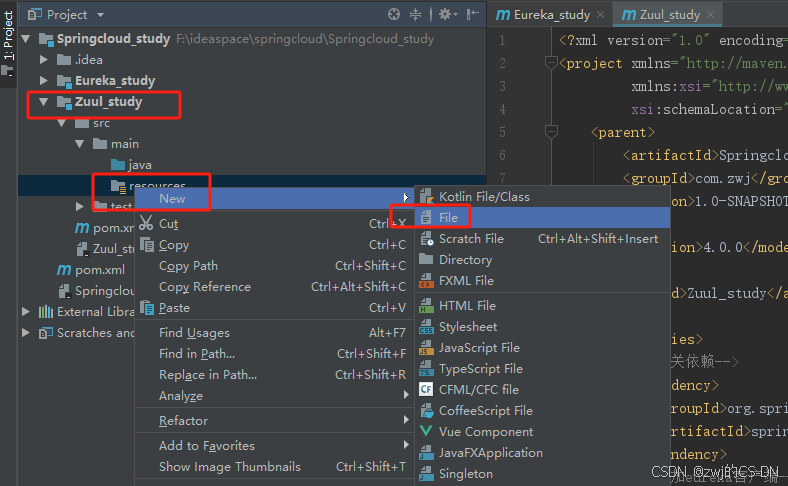The height and width of the screenshot is (486, 788).
Task: Expand the test folder arrow
Action: (80, 206)
